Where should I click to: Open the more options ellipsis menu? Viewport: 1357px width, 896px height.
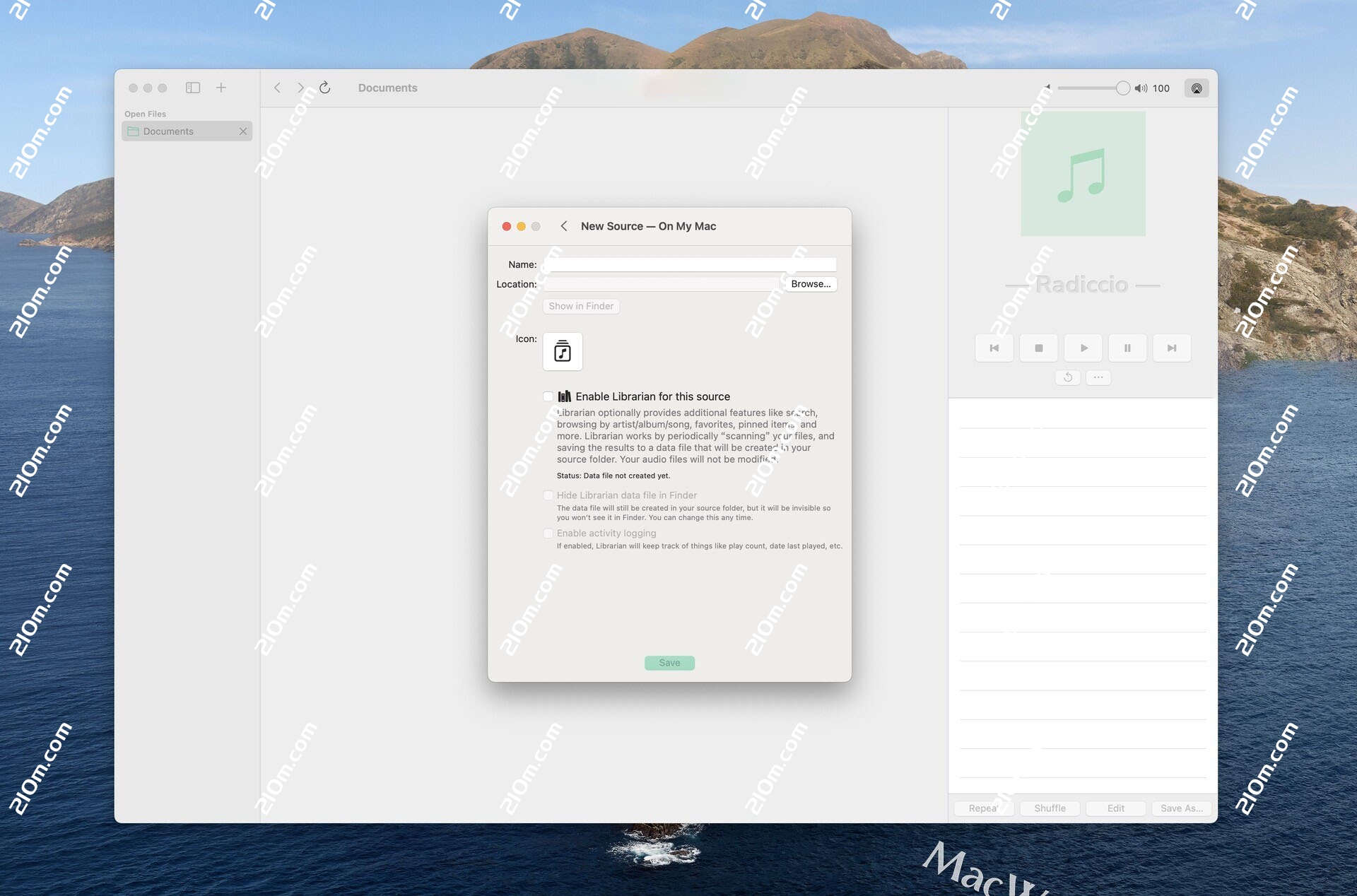tap(1098, 377)
